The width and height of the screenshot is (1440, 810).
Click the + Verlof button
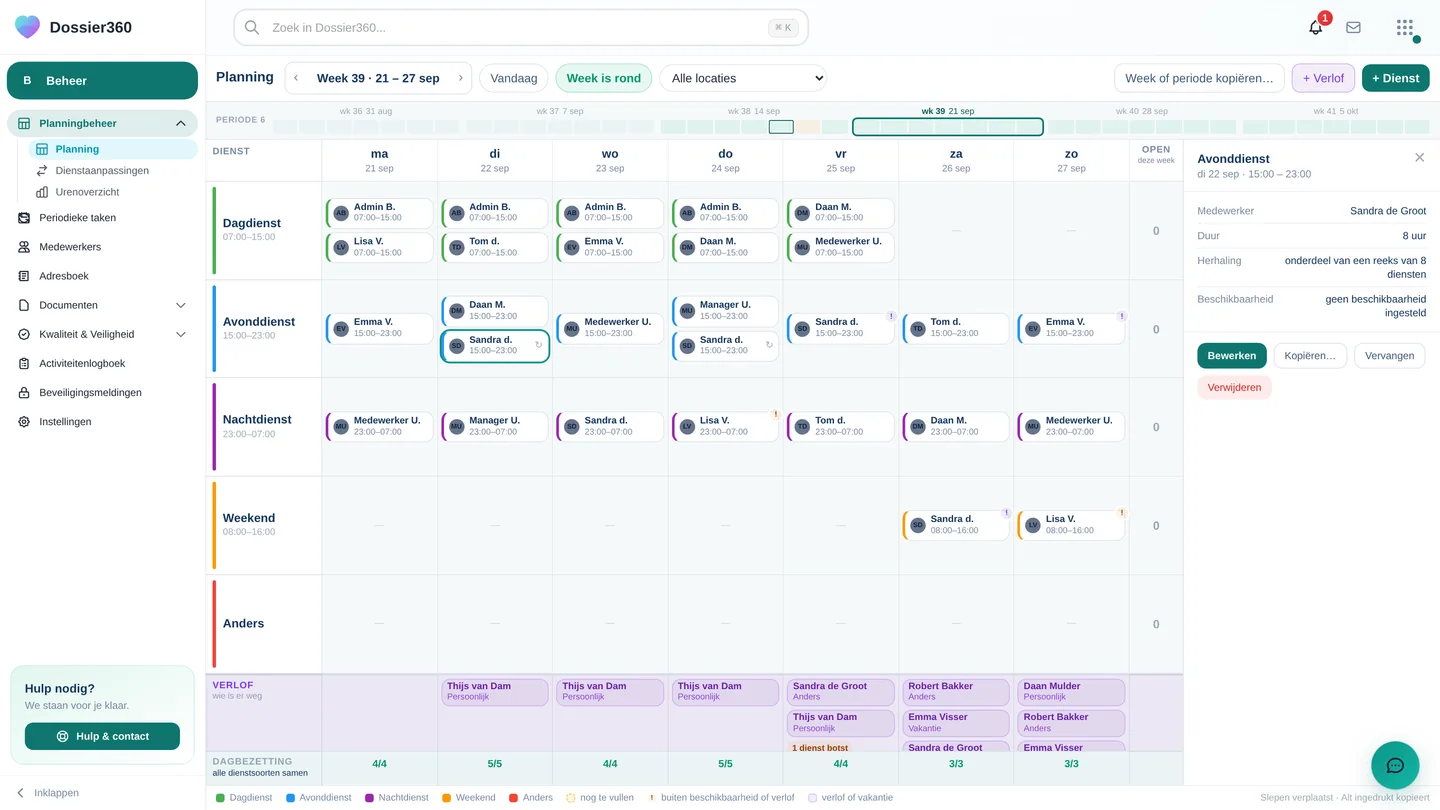1323,78
